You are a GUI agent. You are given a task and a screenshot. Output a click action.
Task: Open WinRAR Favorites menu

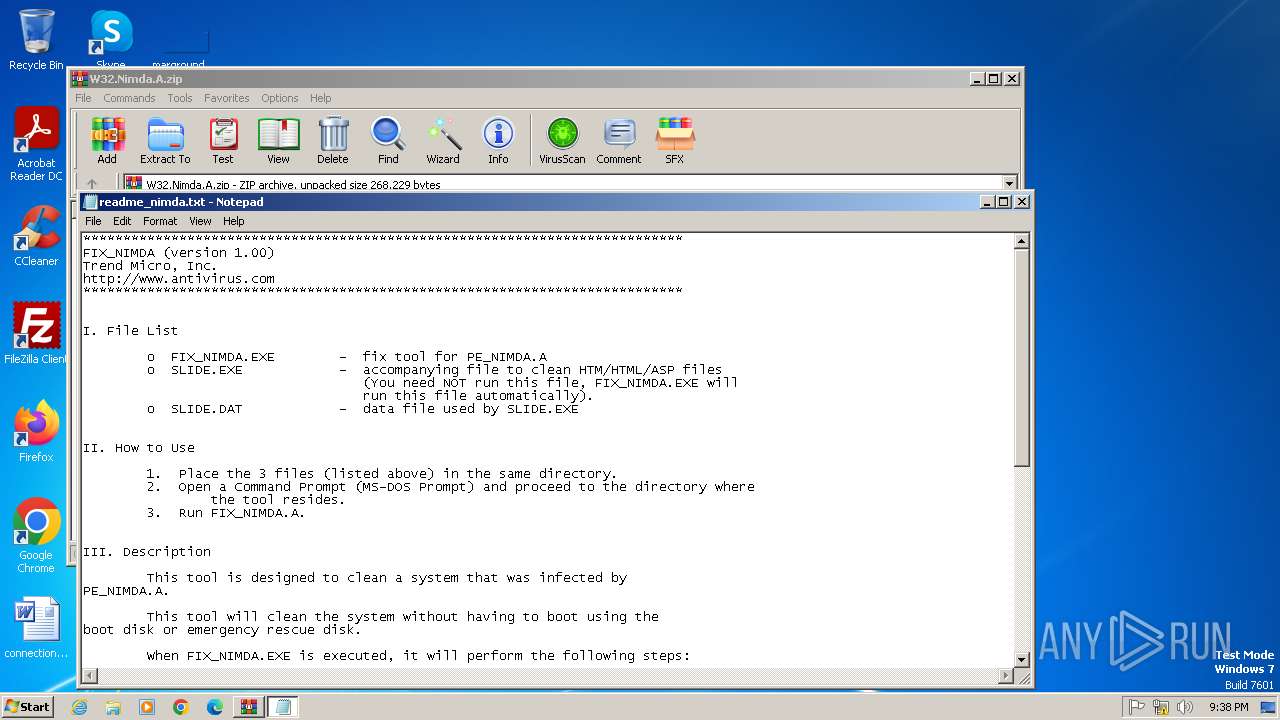[x=227, y=98]
